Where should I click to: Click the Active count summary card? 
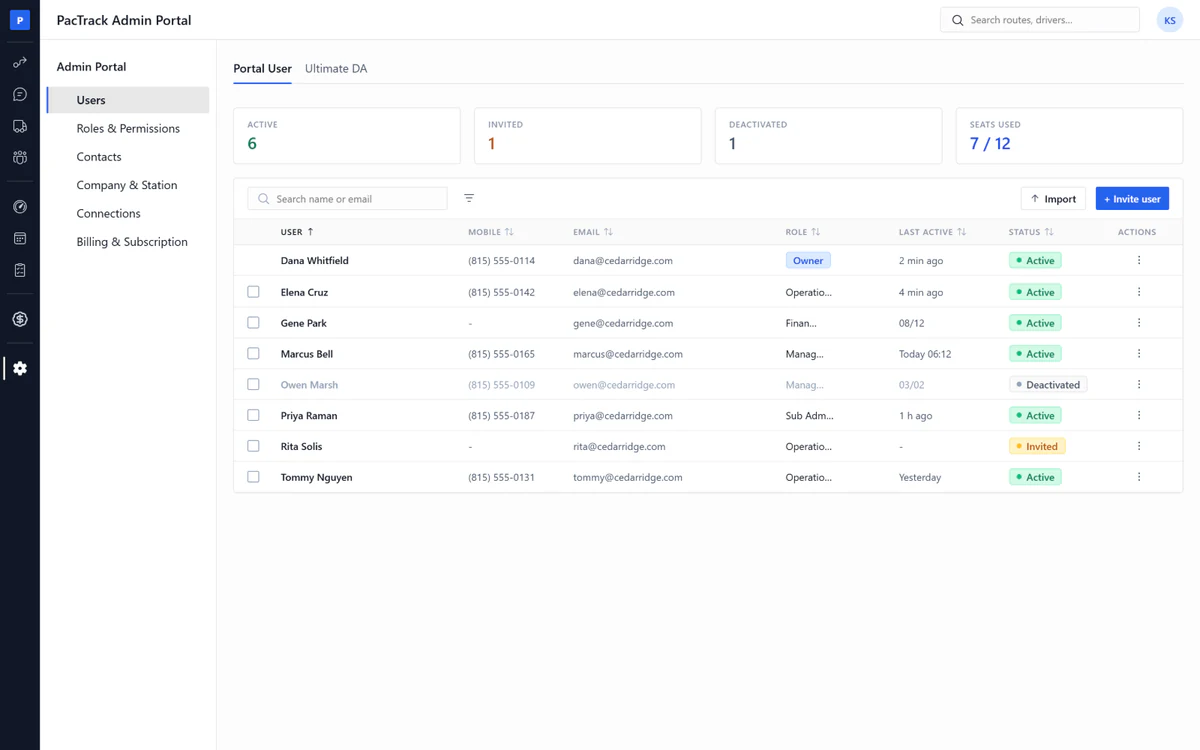(x=347, y=136)
